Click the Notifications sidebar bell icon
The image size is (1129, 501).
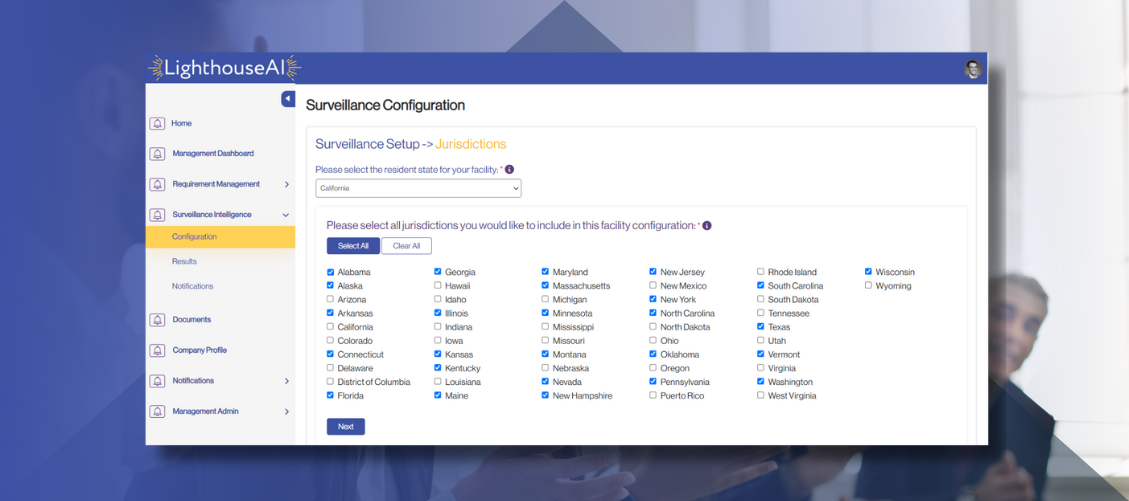click(x=157, y=381)
